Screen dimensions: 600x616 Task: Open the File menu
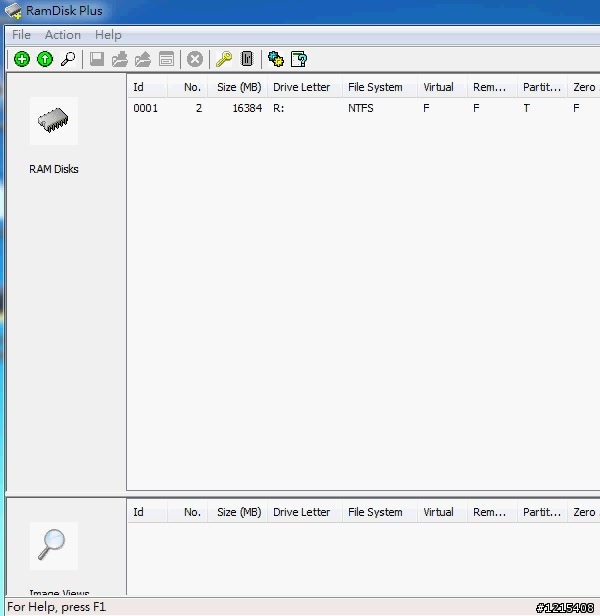pos(21,35)
